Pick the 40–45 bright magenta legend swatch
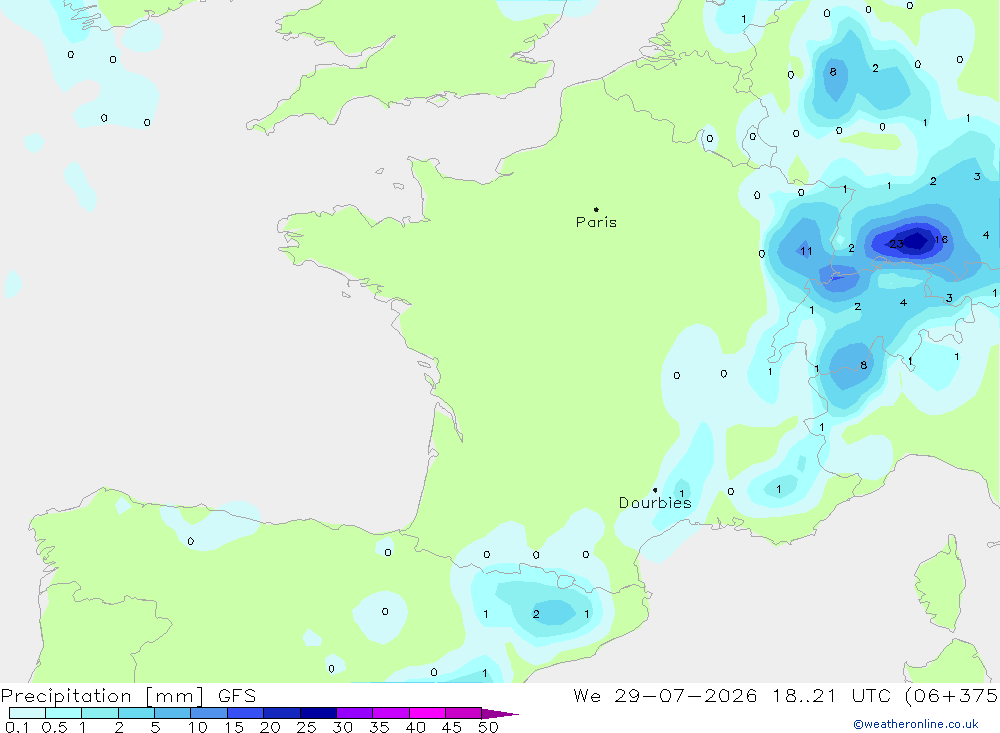The height and width of the screenshot is (733, 1000). (427, 713)
